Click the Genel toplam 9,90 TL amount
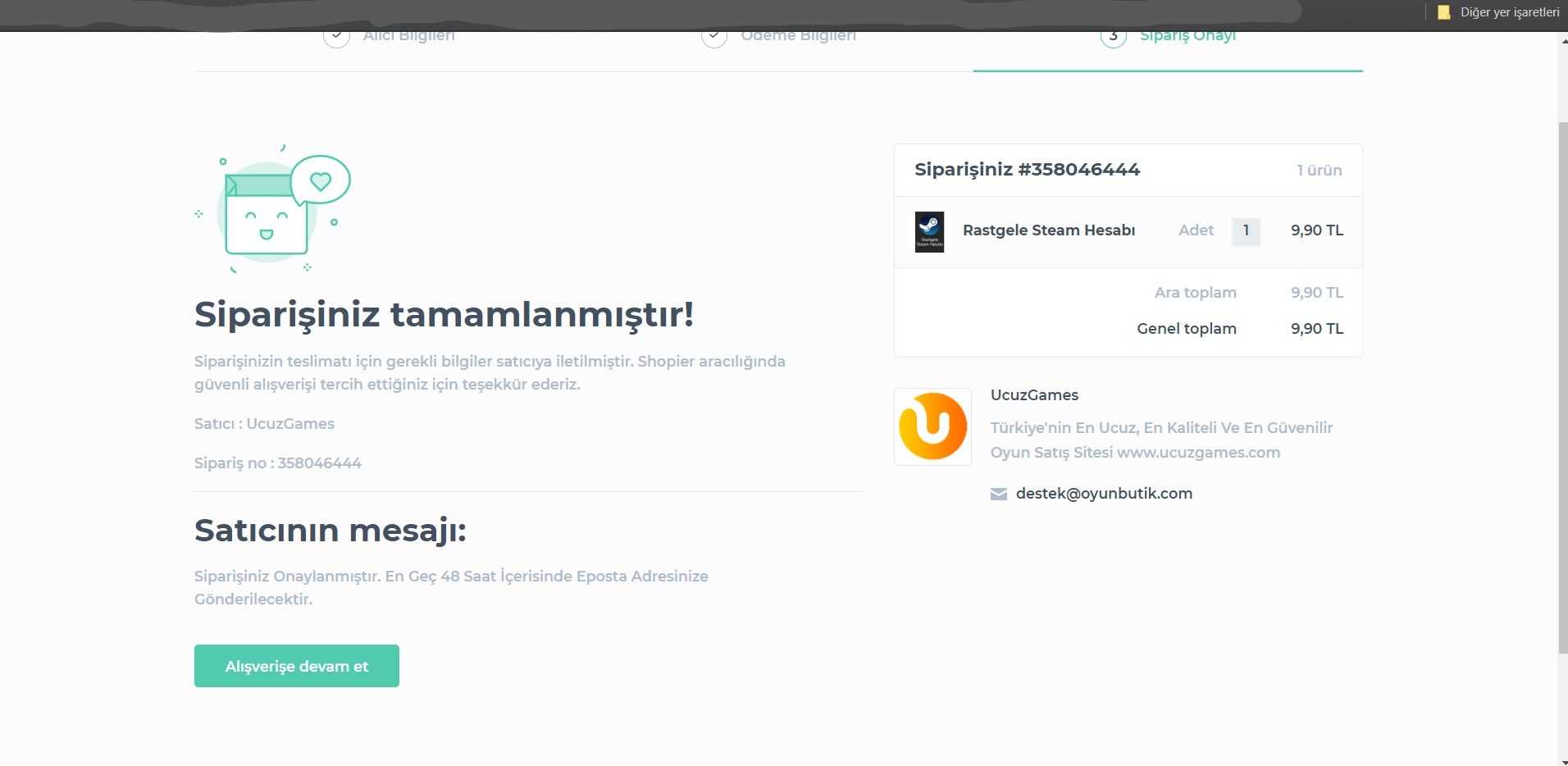The height and width of the screenshot is (766, 1568). coord(1317,329)
